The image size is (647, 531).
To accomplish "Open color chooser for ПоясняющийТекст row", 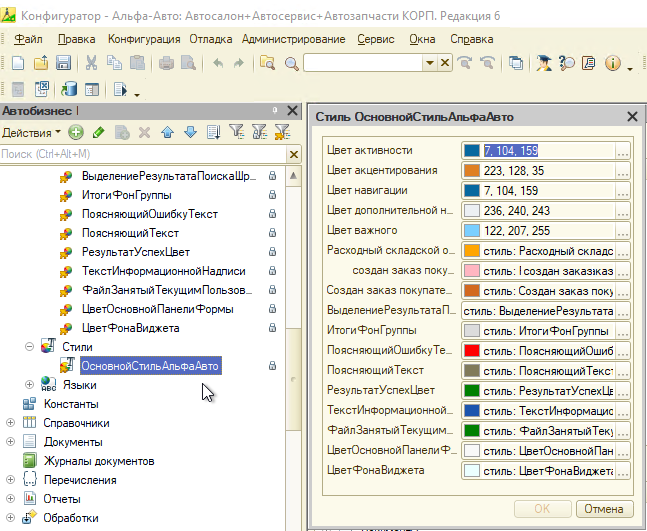I will point(623,371).
